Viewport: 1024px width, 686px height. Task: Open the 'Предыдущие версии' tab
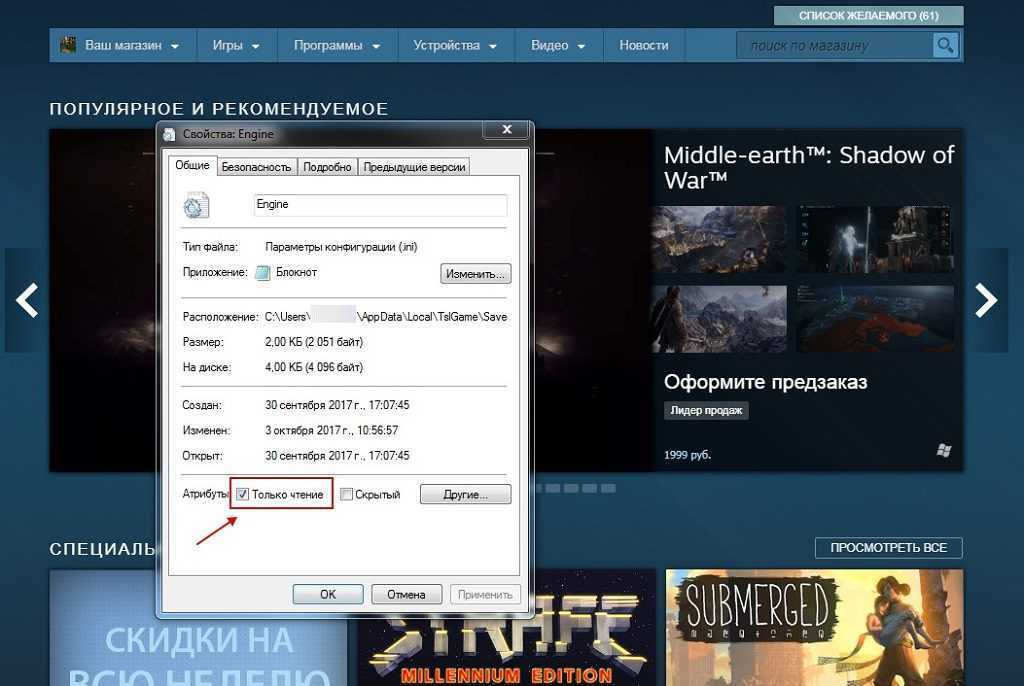[x=414, y=167]
